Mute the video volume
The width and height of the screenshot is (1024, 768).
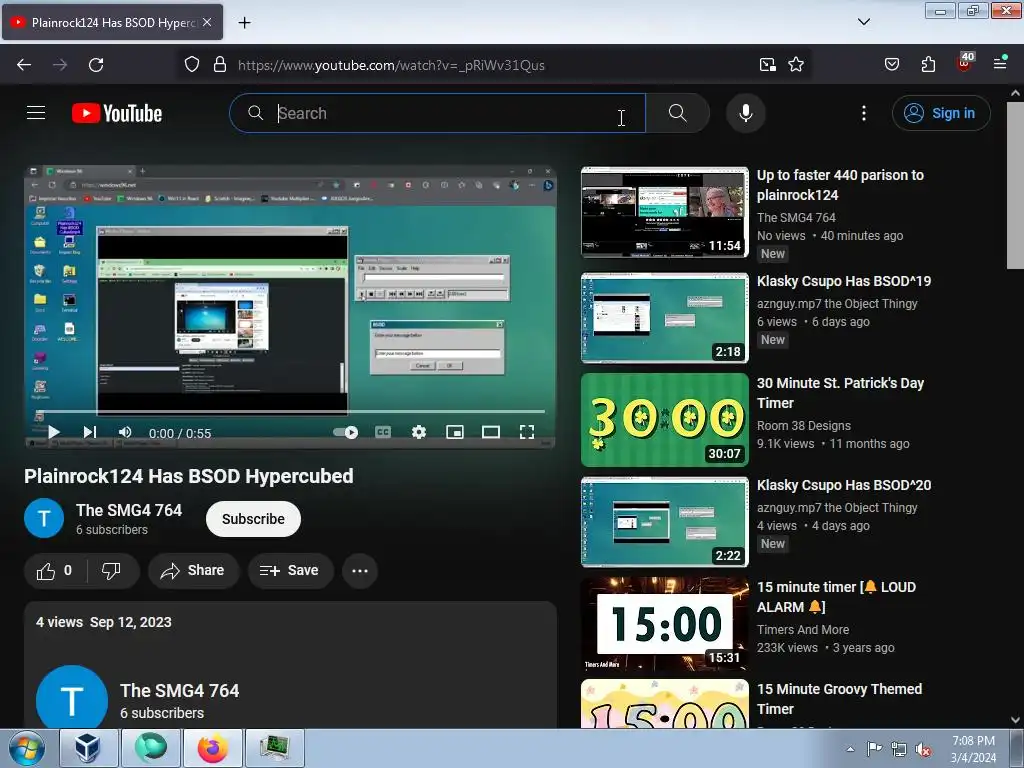[x=125, y=432]
